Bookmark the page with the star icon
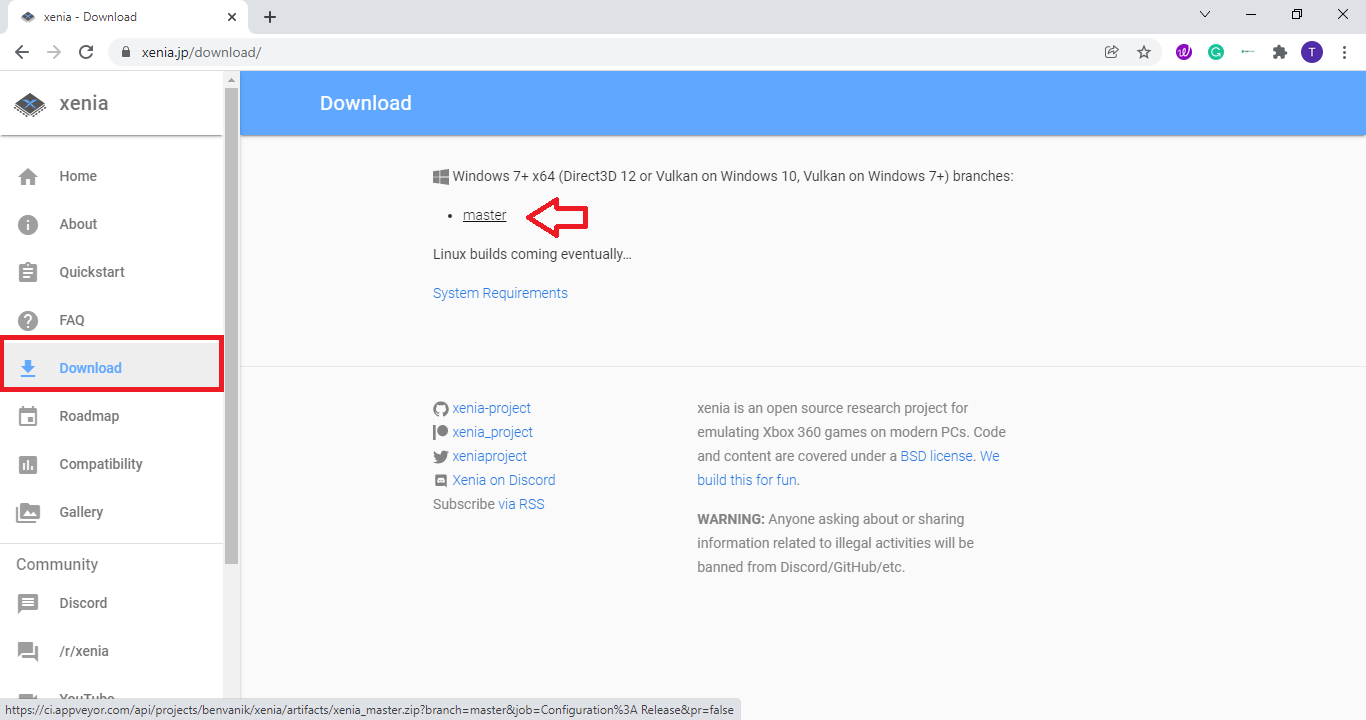The width and height of the screenshot is (1366, 720). (1144, 52)
